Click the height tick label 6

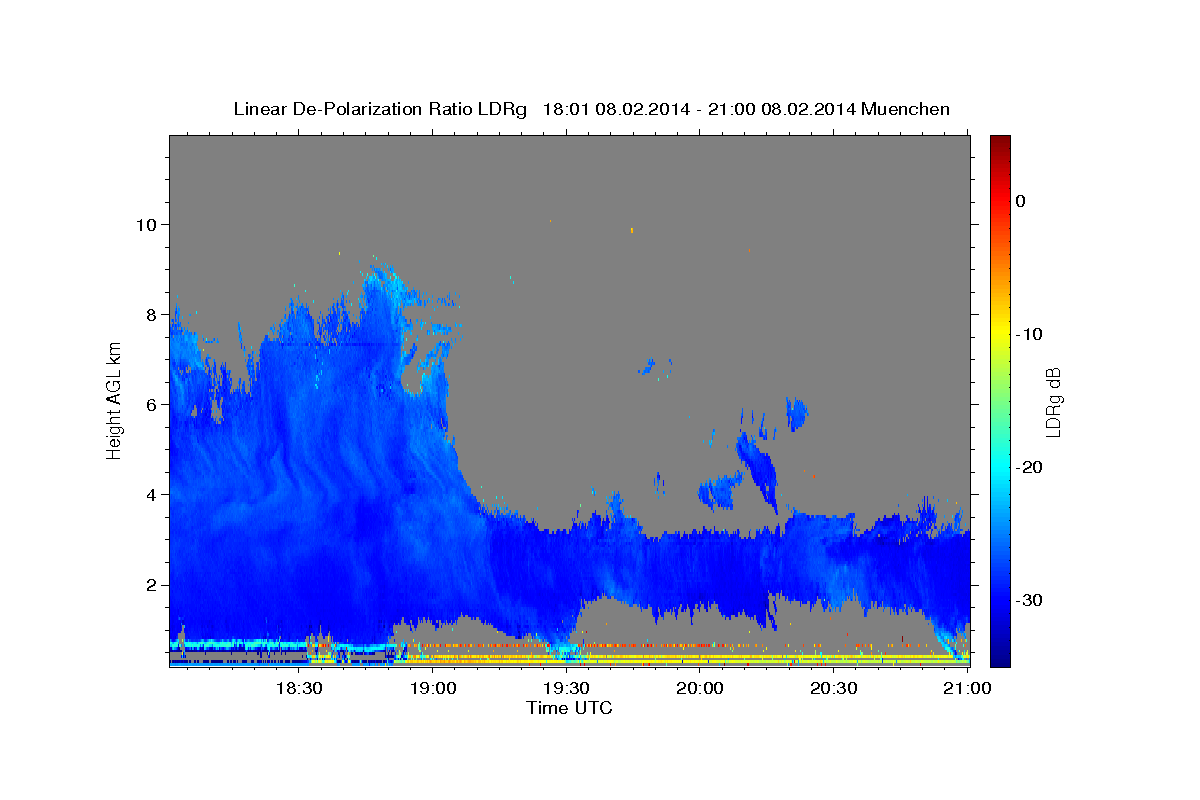(152, 404)
